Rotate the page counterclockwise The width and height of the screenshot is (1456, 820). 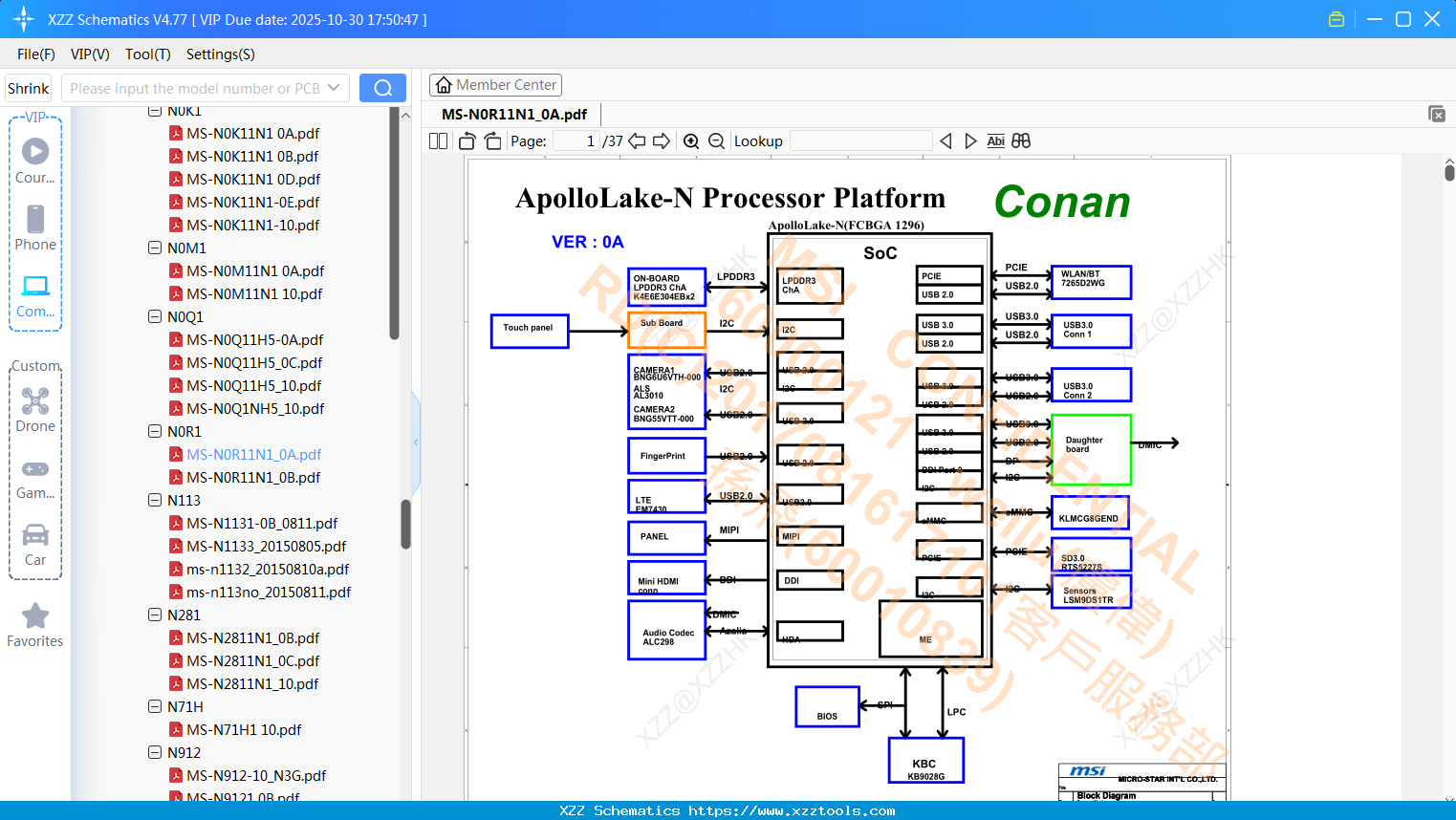click(467, 141)
